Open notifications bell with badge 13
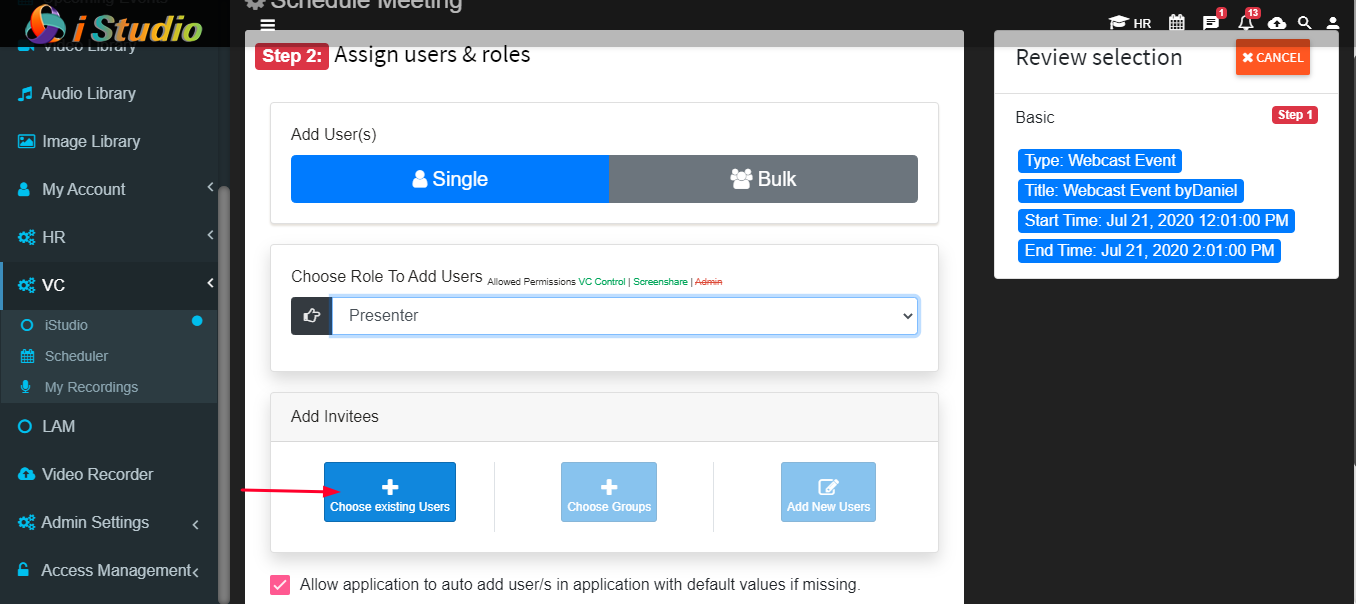Screen dimensions: 1356x604 (1245, 21)
